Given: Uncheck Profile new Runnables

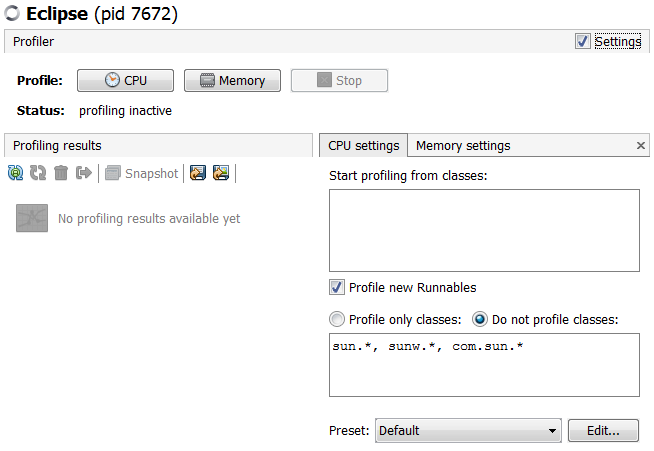Looking at the screenshot, I should 337,288.
